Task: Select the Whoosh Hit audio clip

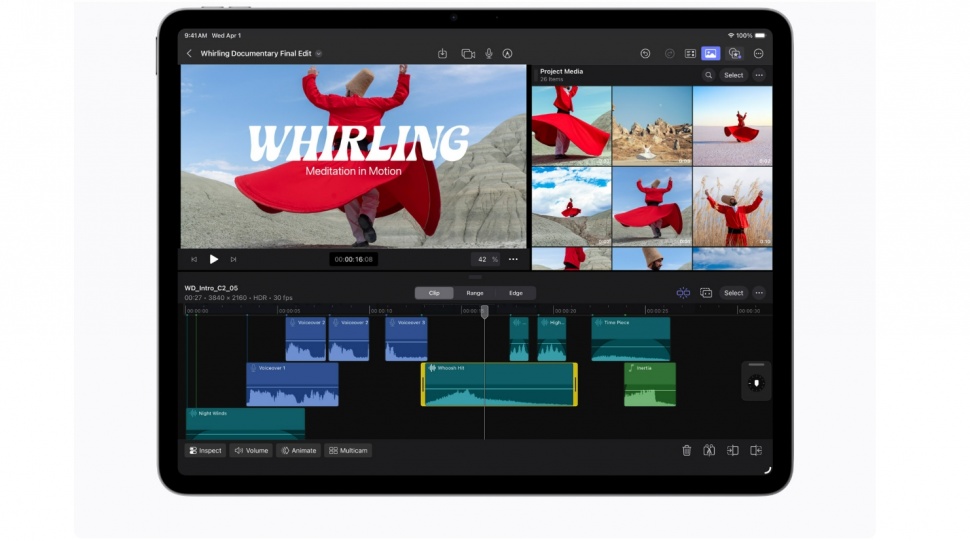Action: pos(499,385)
